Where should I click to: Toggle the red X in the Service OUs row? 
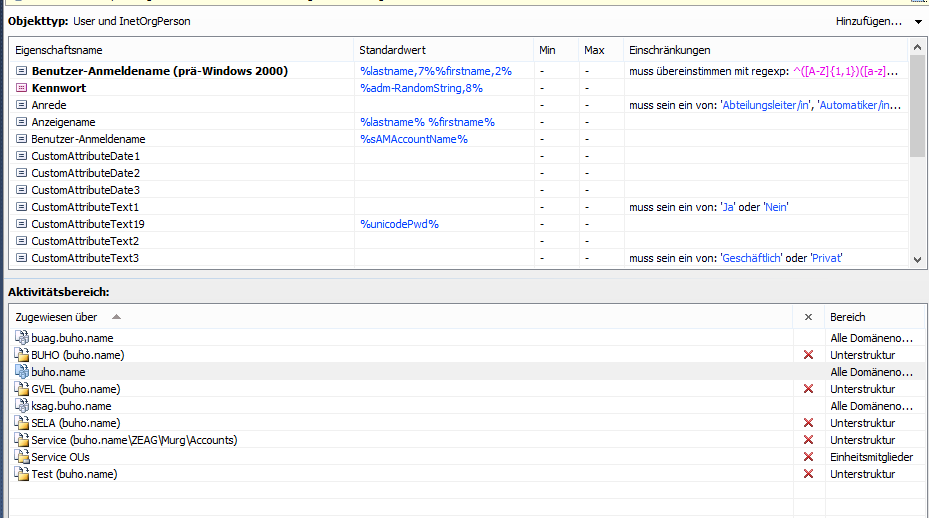808,457
